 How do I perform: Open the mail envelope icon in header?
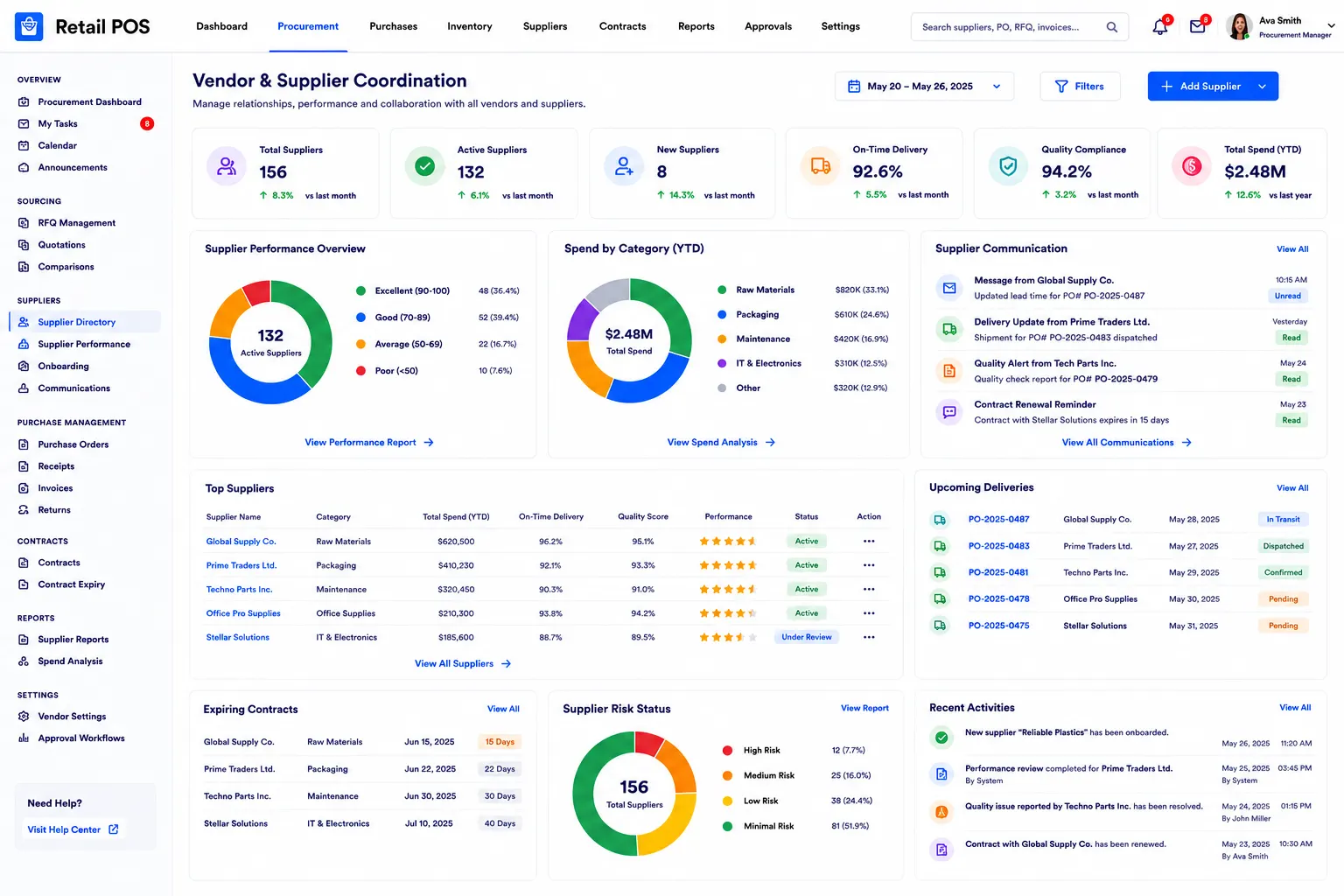(x=1198, y=27)
